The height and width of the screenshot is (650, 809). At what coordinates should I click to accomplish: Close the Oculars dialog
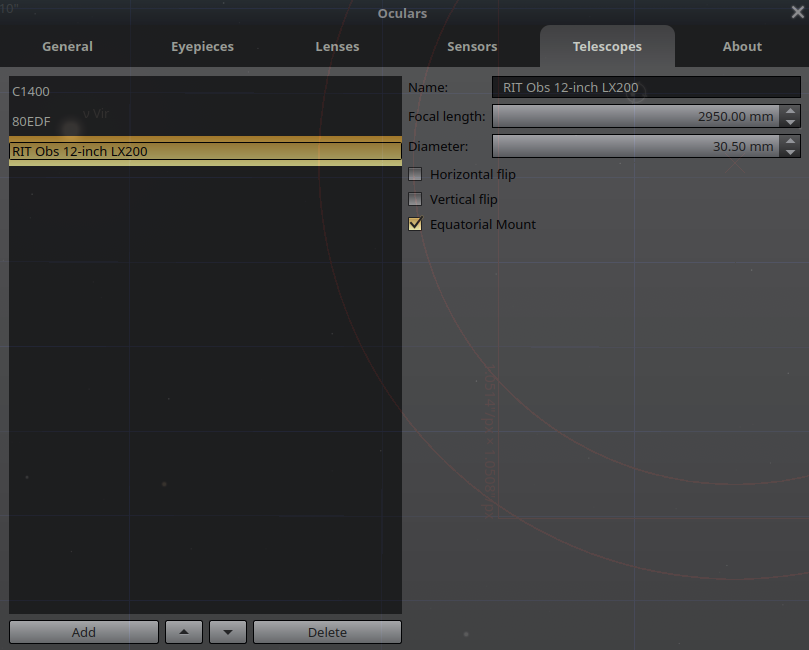(x=798, y=12)
